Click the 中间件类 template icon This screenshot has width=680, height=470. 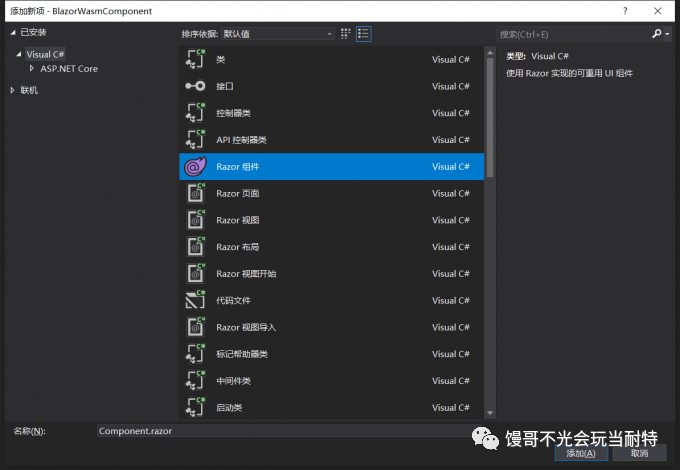(195, 381)
